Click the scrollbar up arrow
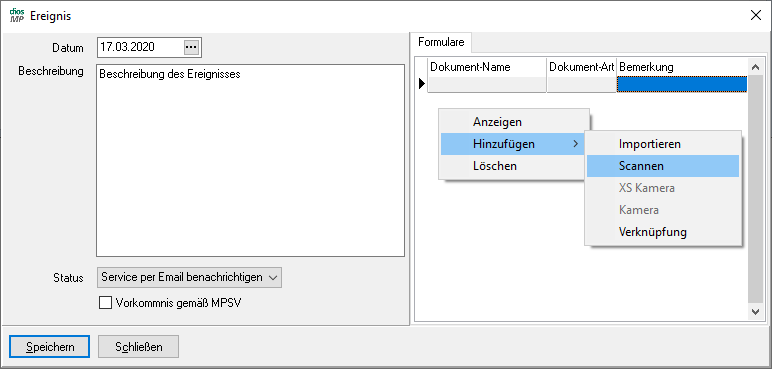 point(755,67)
